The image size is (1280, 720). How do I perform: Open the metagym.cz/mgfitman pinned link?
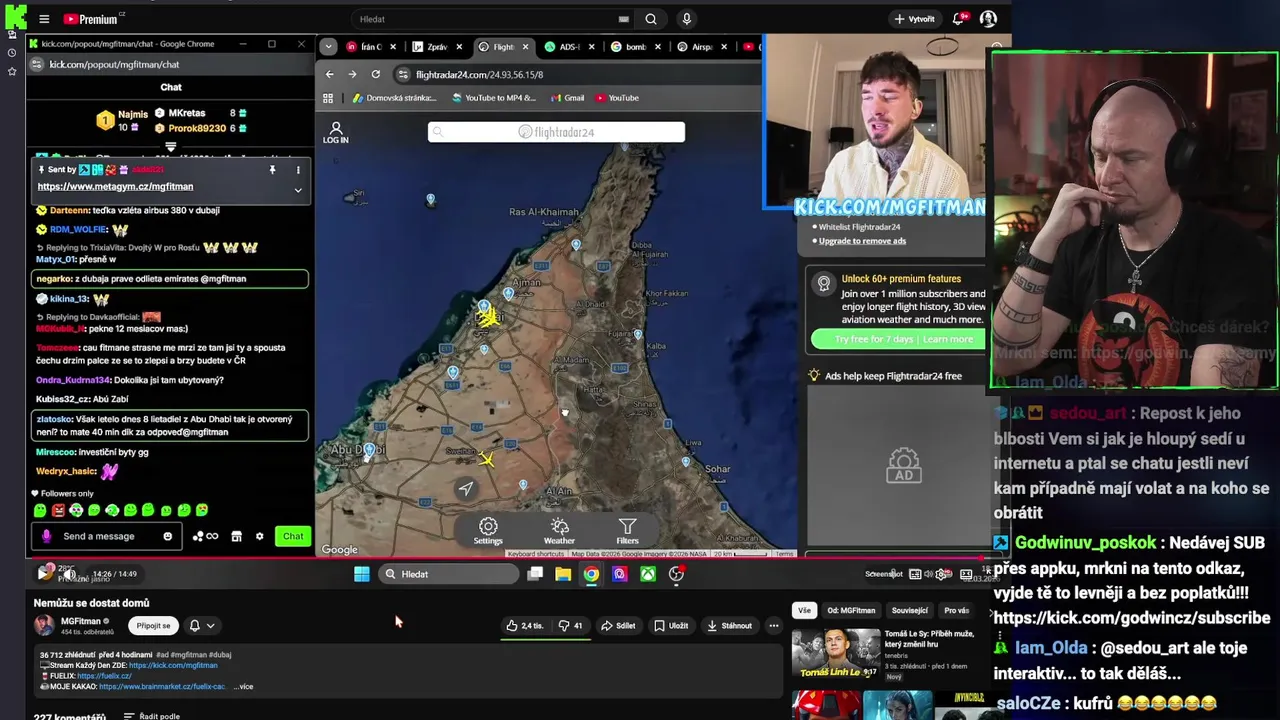point(115,187)
